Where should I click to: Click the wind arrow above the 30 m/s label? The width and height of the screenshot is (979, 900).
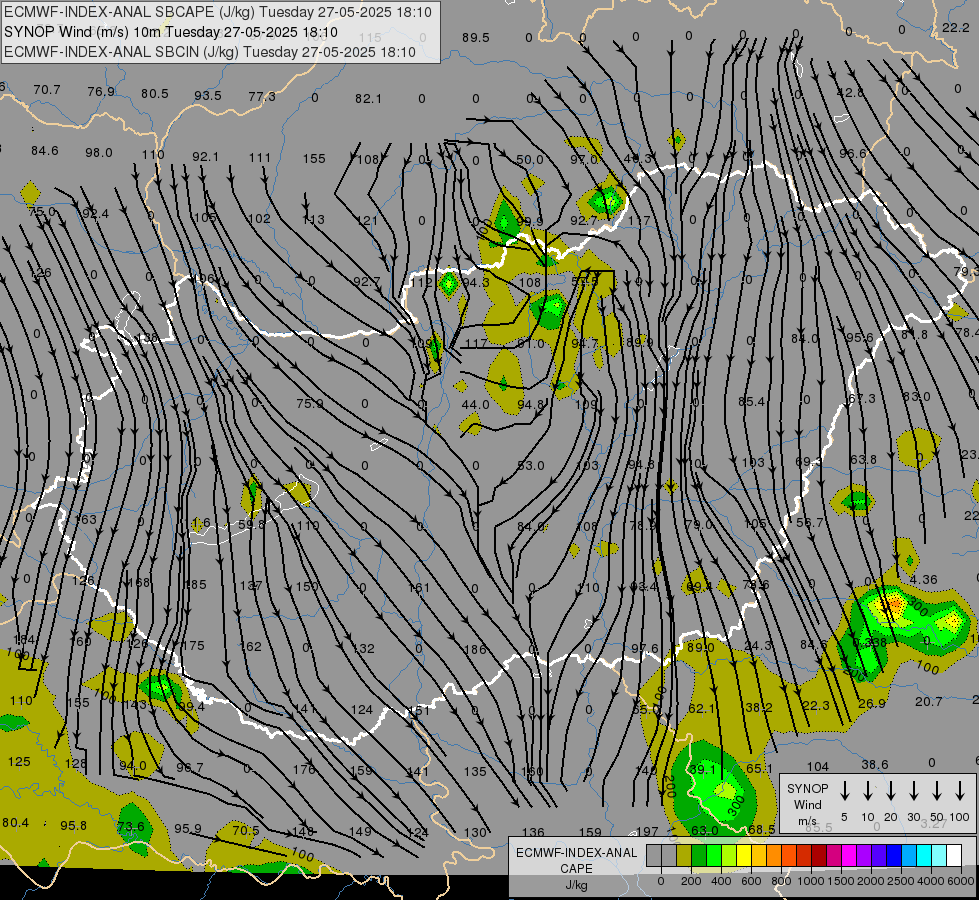coord(914,791)
